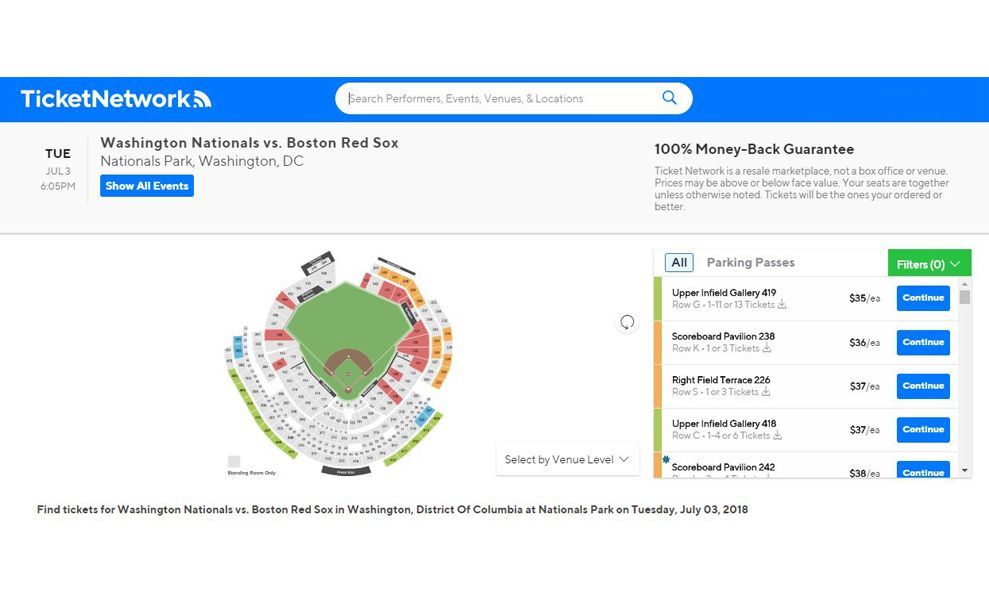989x600 pixels.
Task: Click the download icon on the Scoreboard Pavilion 238 listing
Action: coord(767,348)
